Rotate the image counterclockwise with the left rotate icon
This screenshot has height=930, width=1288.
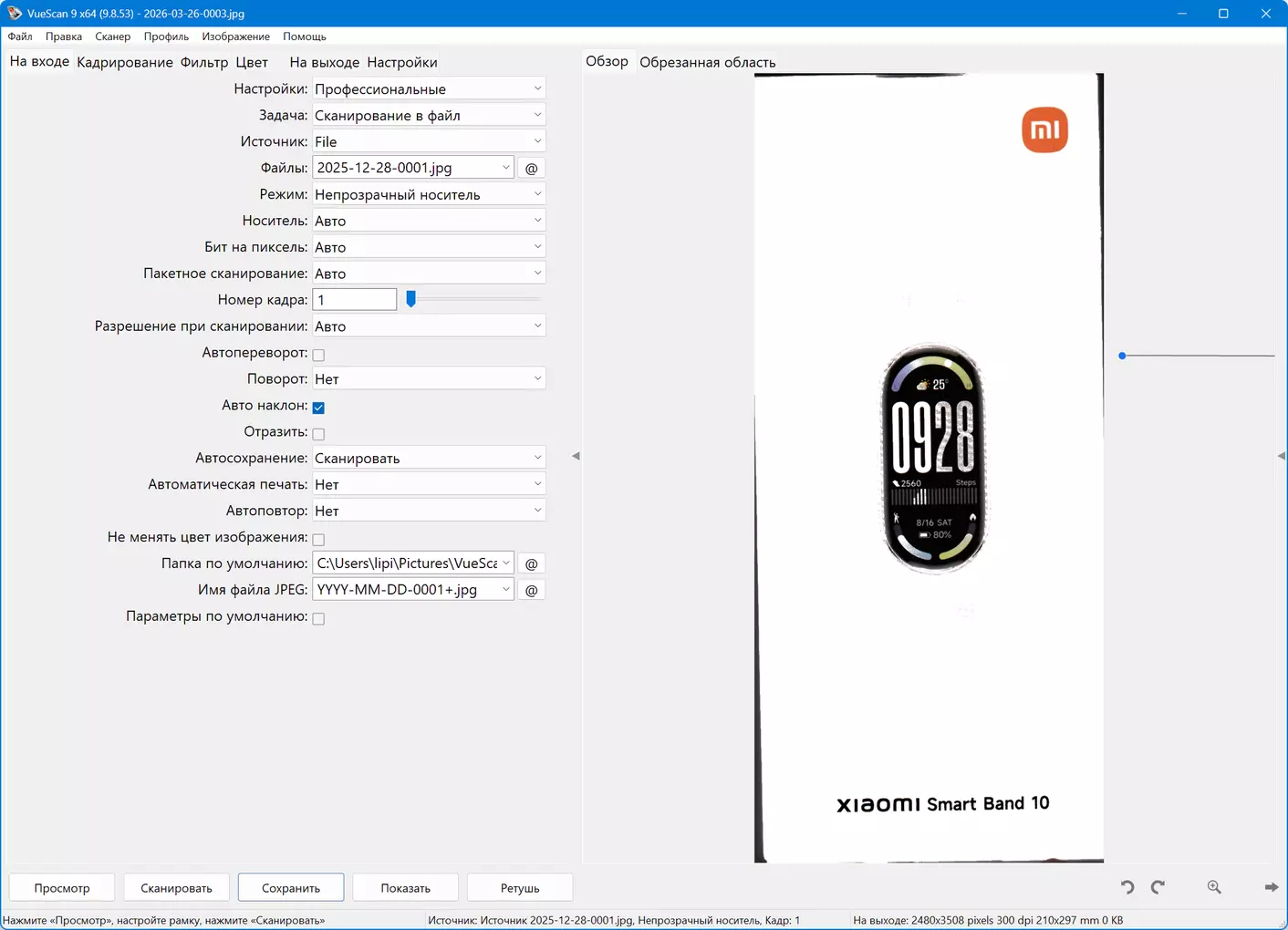click(x=1127, y=887)
